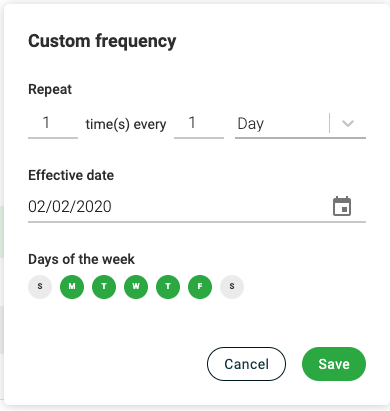Click the Custom frequency dialog title
Viewport: 390px width, 411px height.
[x=102, y=41]
